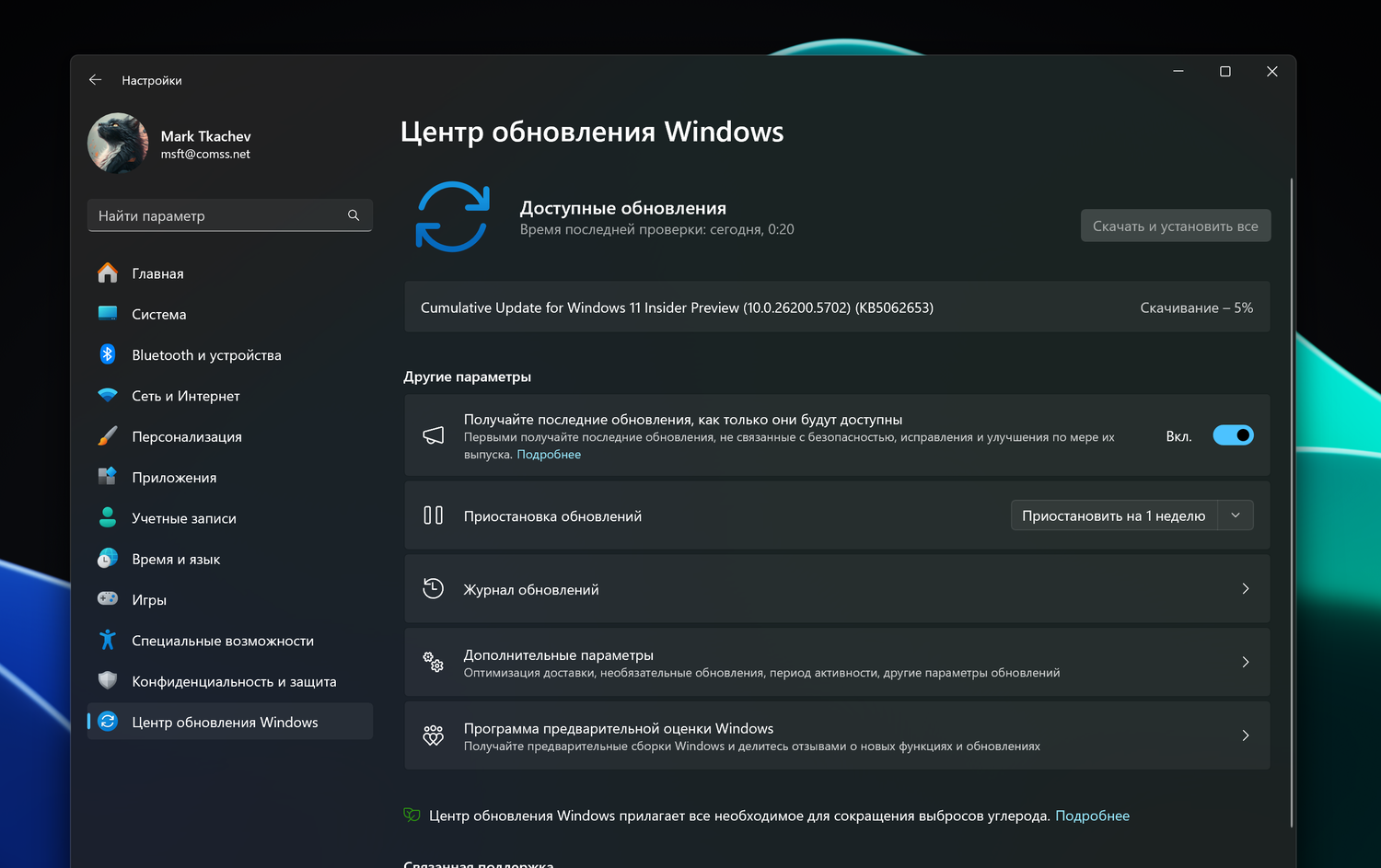Click the Приложения apps icon
This screenshot has width=1381, height=868.
(108, 477)
